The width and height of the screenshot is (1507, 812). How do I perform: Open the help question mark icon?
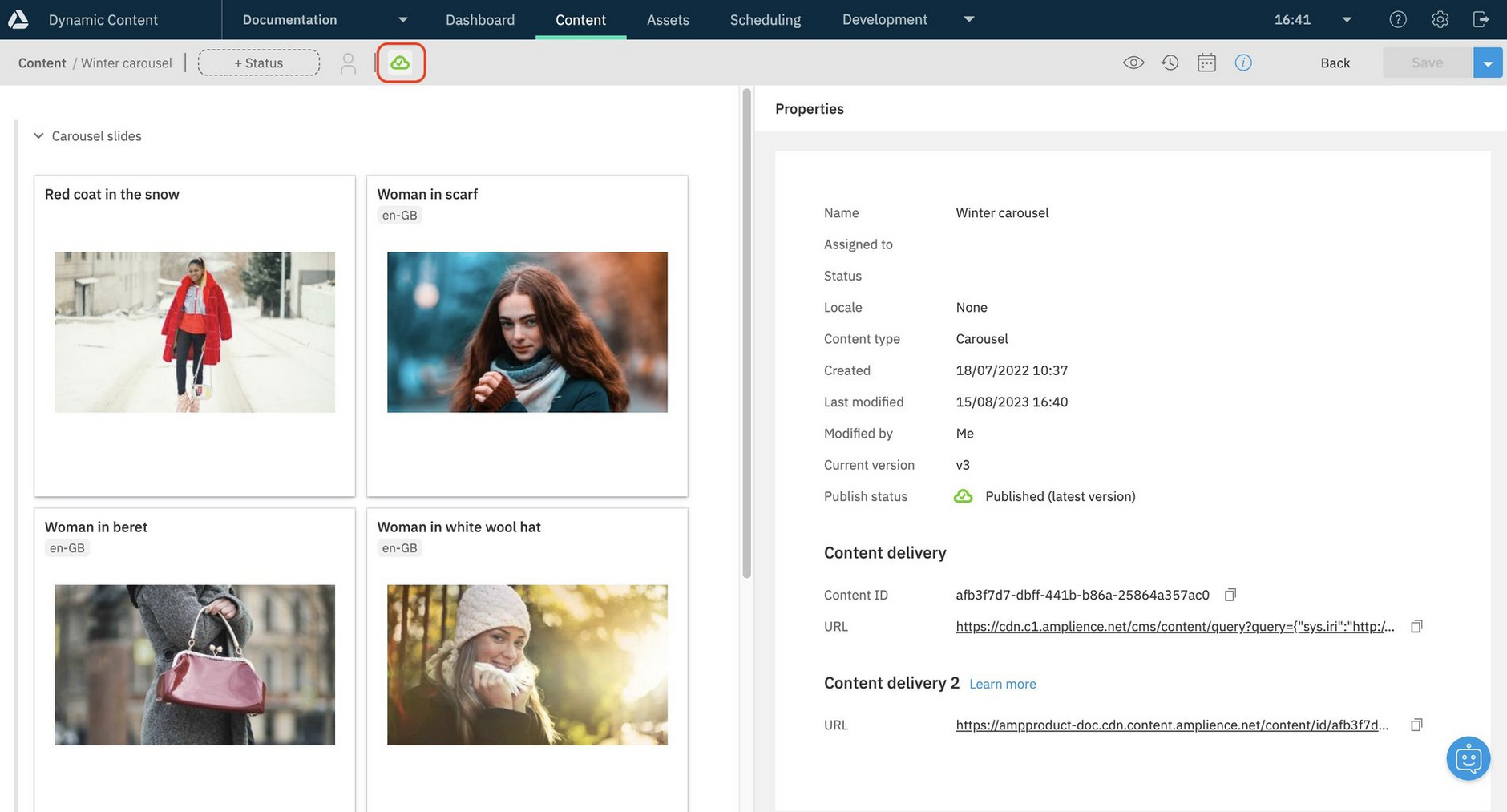[x=1398, y=19]
